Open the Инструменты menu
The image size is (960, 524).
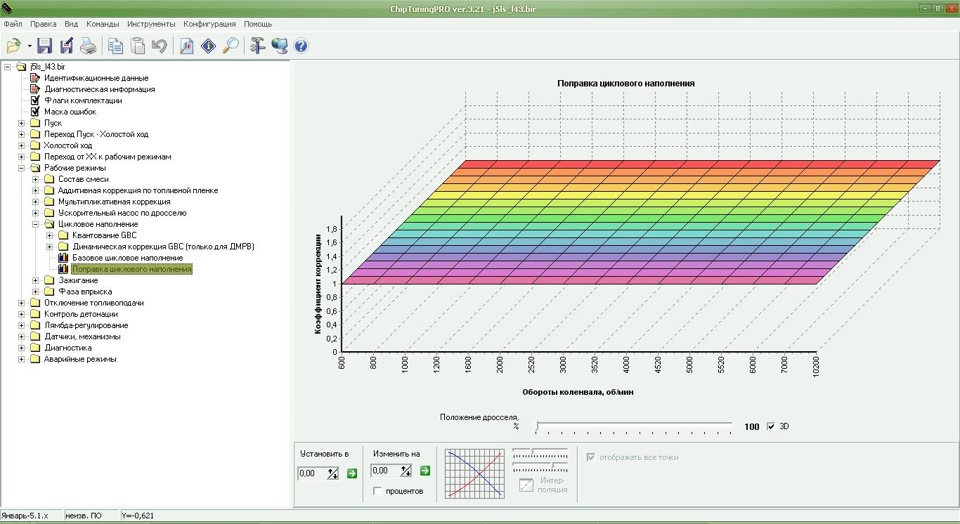click(x=151, y=24)
